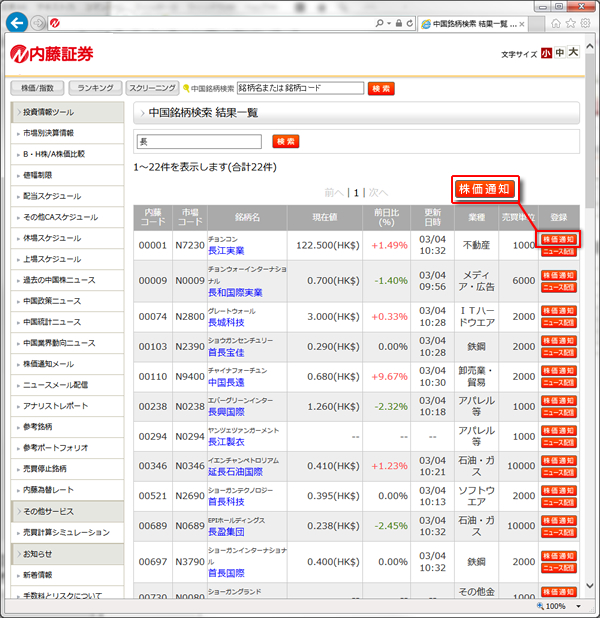This screenshot has width=600, height=618.
Task: Click the browser back arrow button
Action: tap(16, 22)
